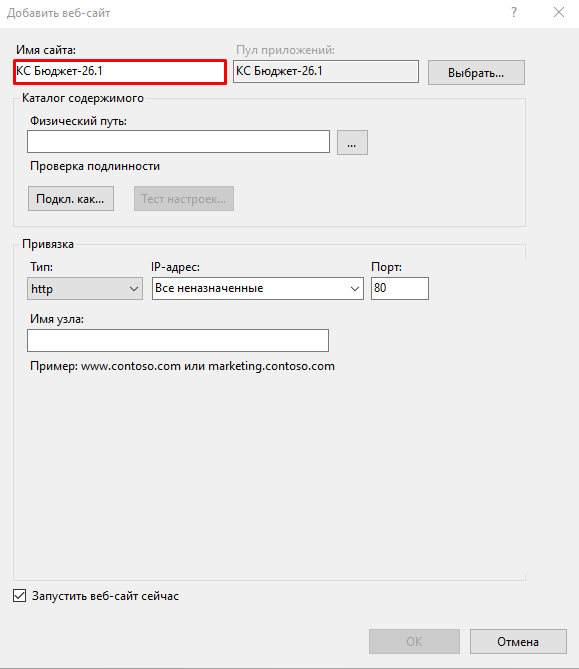
Task: Click the application pool field
Action: pyautogui.click(x=326, y=71)
